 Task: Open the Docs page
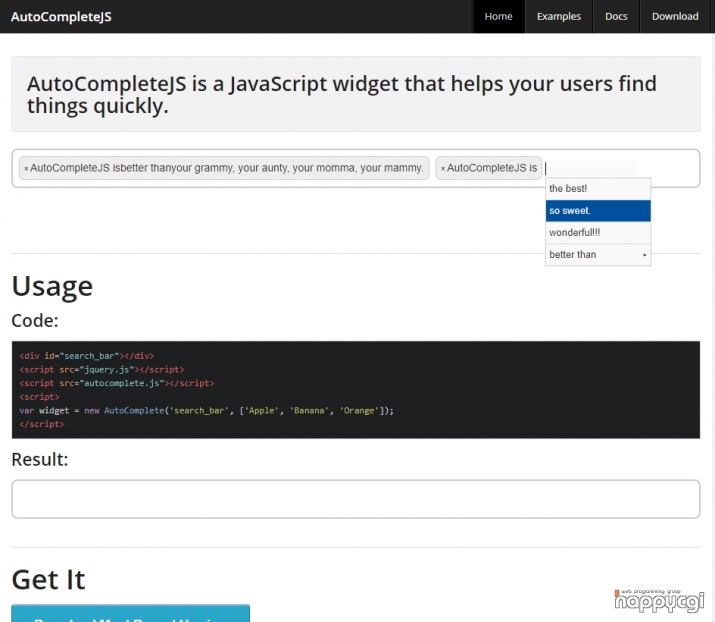coord(616,16)
